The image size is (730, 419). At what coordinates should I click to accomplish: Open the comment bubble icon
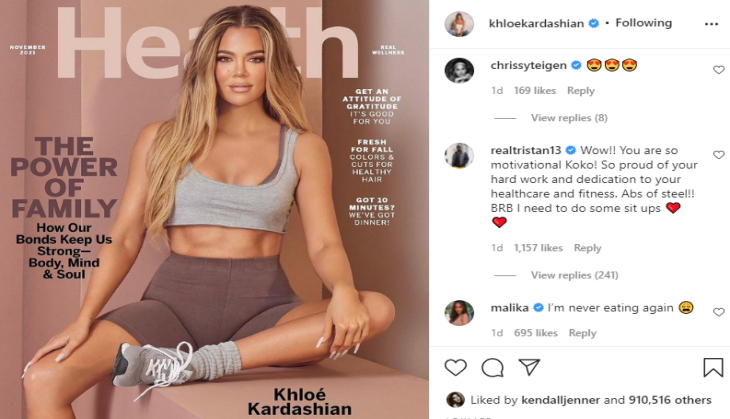[x=492, y=368]
